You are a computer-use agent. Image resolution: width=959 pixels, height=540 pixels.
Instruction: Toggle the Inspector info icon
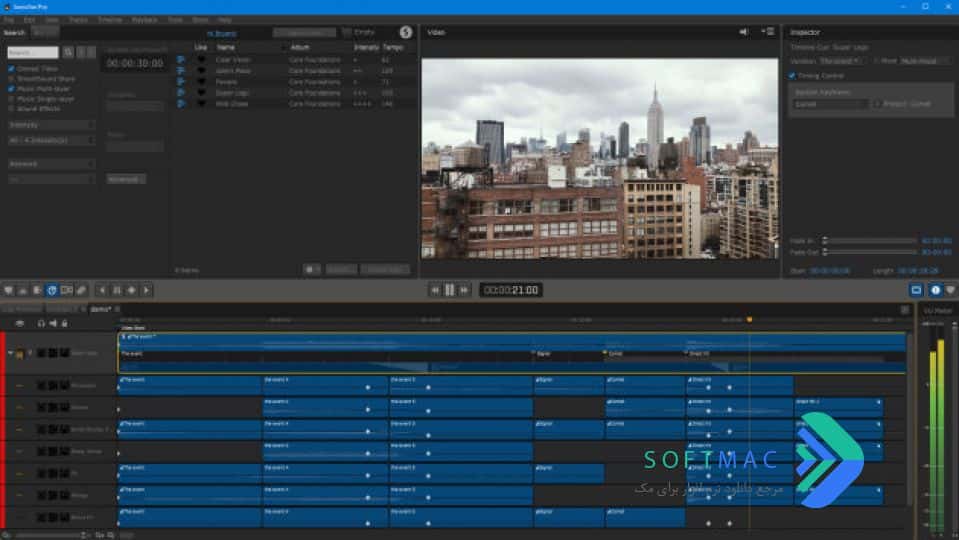pos(935,290)
